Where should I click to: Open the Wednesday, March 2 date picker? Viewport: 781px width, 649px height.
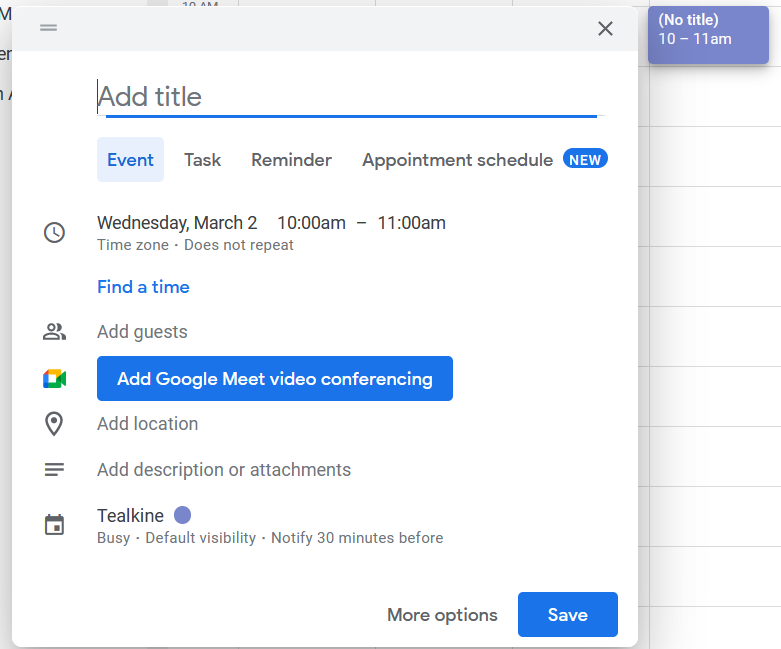pos(177,222)
